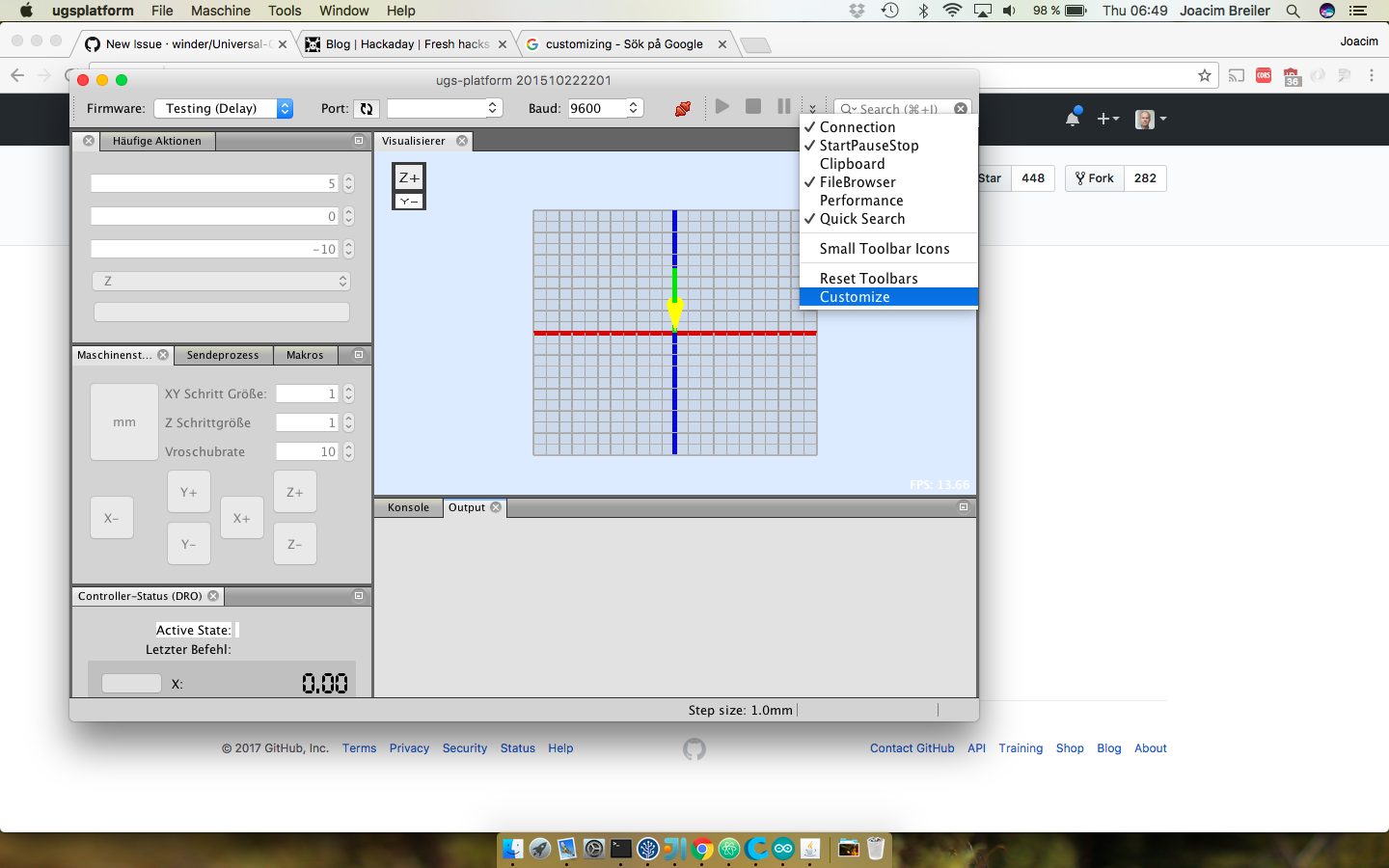Close the Visualisierer tab
This screenshot has width=1389, height=868.
pyautogui.click(x=462, y=141)
